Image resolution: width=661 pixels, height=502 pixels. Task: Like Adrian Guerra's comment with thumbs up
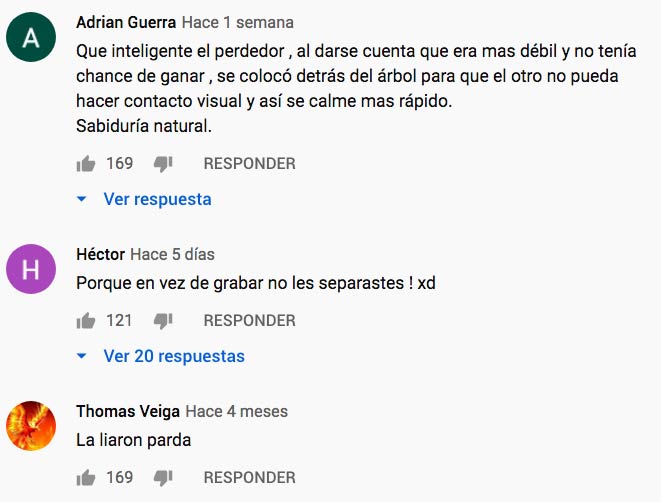(86, 164)
